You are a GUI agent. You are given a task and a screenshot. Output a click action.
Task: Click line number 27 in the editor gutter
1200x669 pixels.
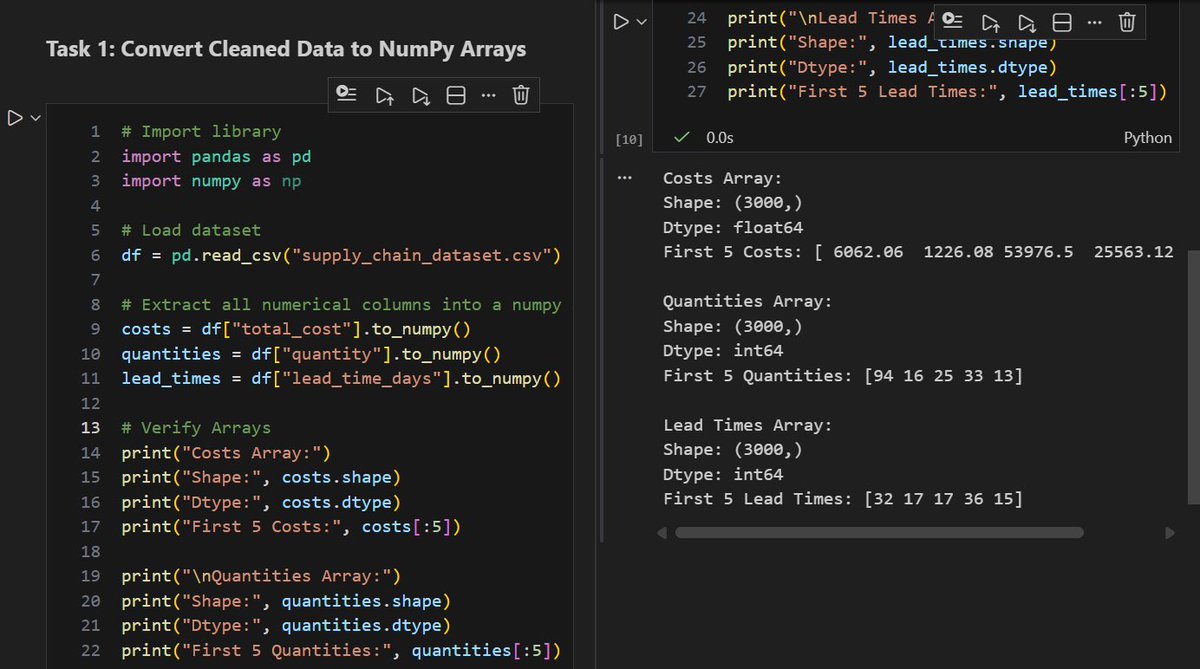[698, 92]
